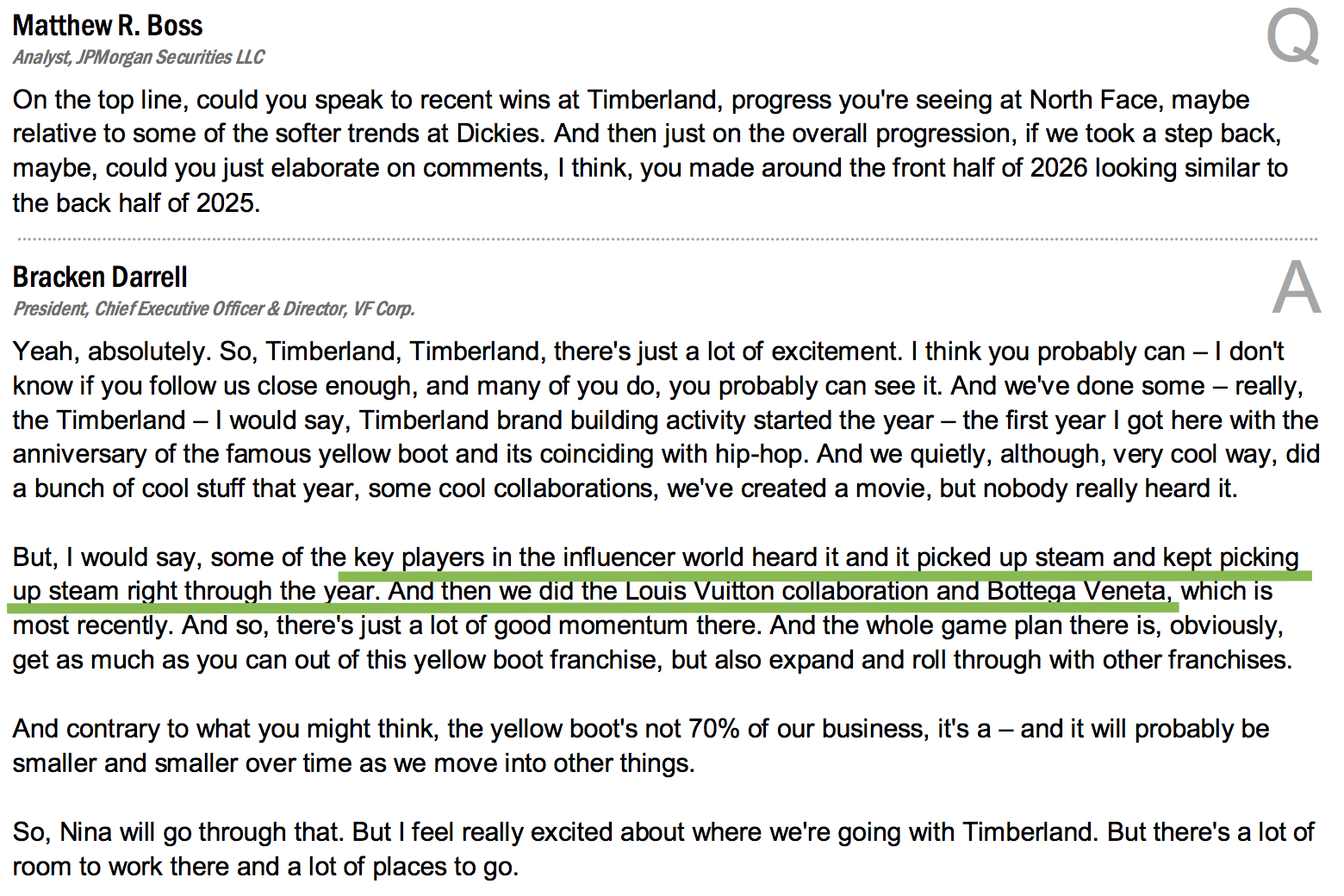1344x896 pixels.
Task: Select the speaker name Bracken Darrell
Action: [x=100, y=277]
